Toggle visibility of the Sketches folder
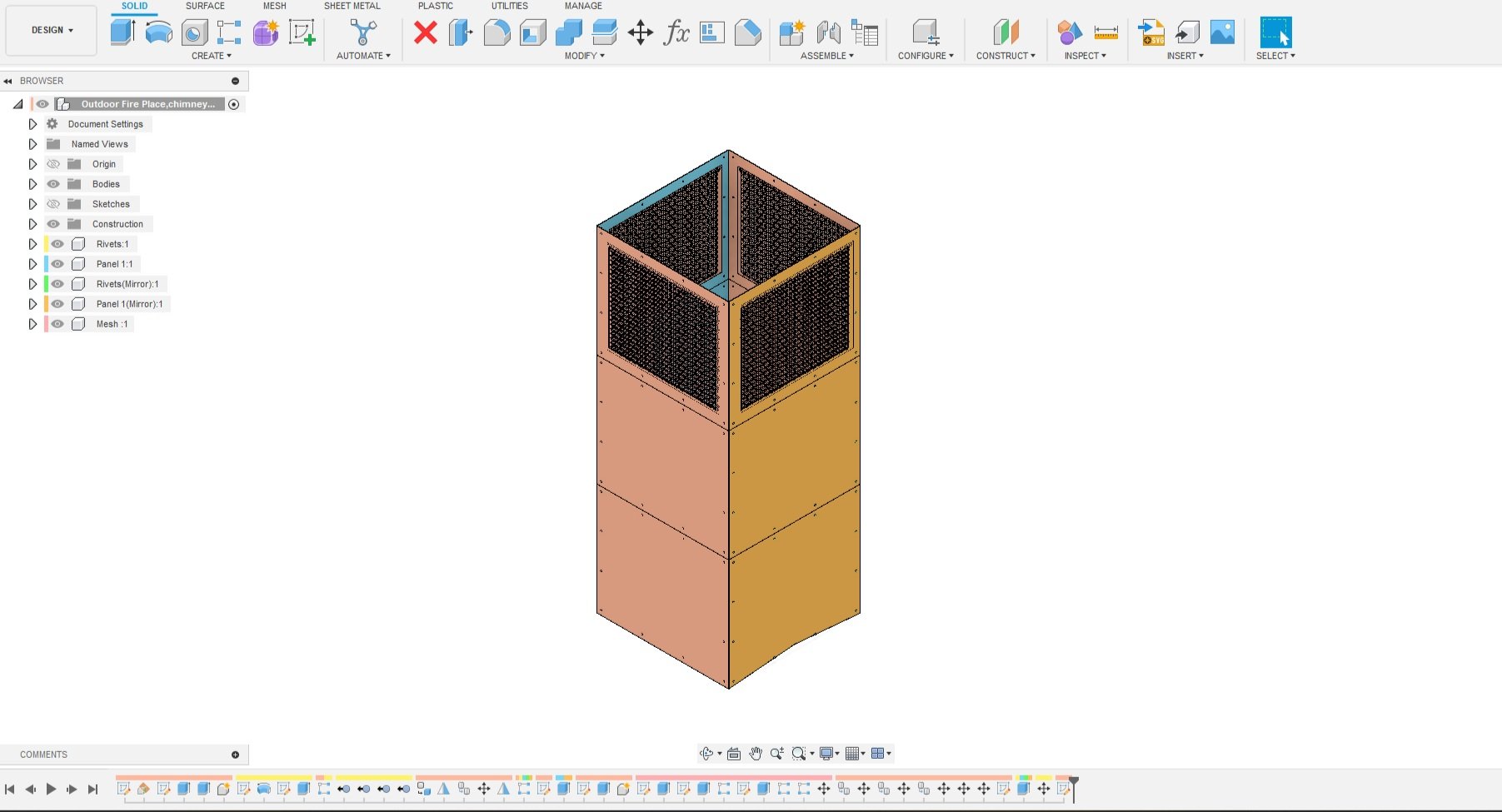Image resolution: width=1502 pixels, height=812 pixels. pos(53,204)
